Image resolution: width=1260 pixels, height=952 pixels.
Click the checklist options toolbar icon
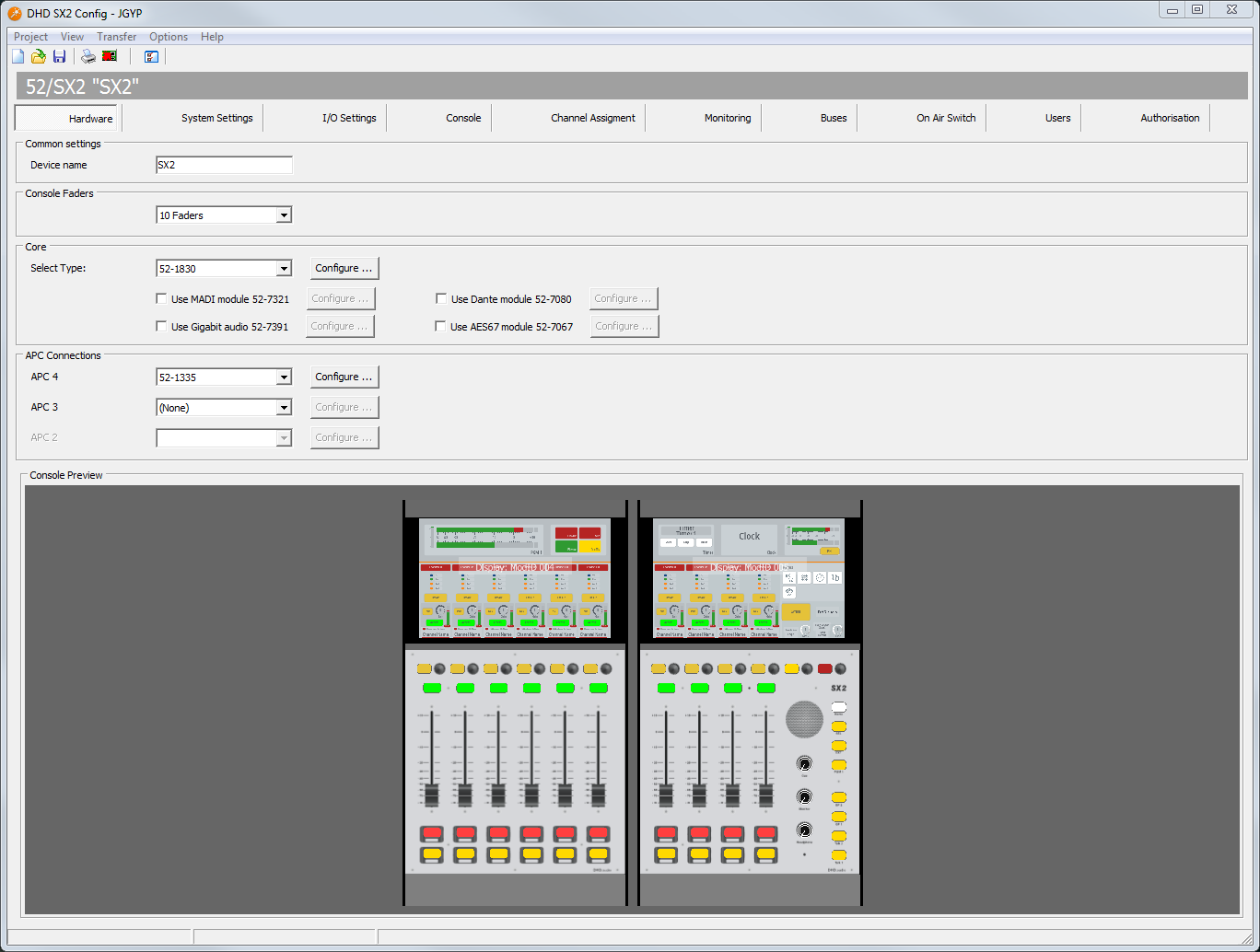(x=152, y=56)
